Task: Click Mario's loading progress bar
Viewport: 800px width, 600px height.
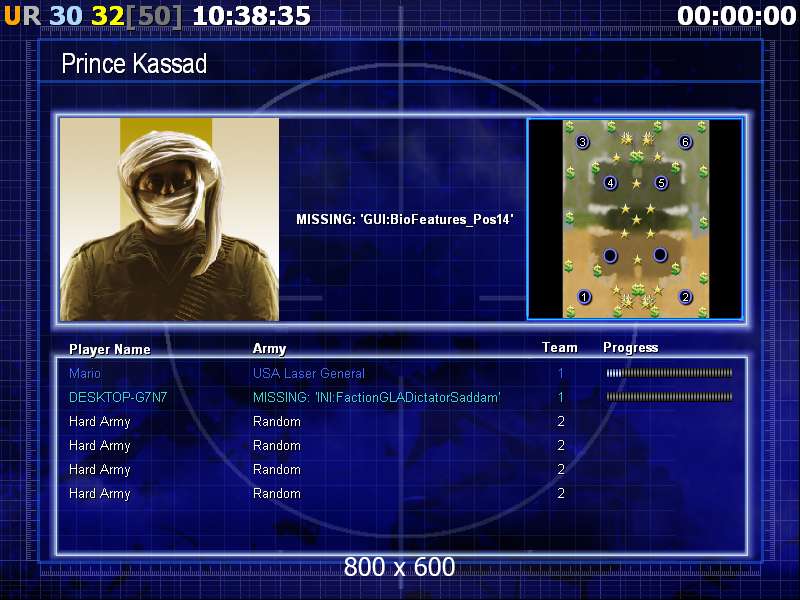Action: pos(669,373)
